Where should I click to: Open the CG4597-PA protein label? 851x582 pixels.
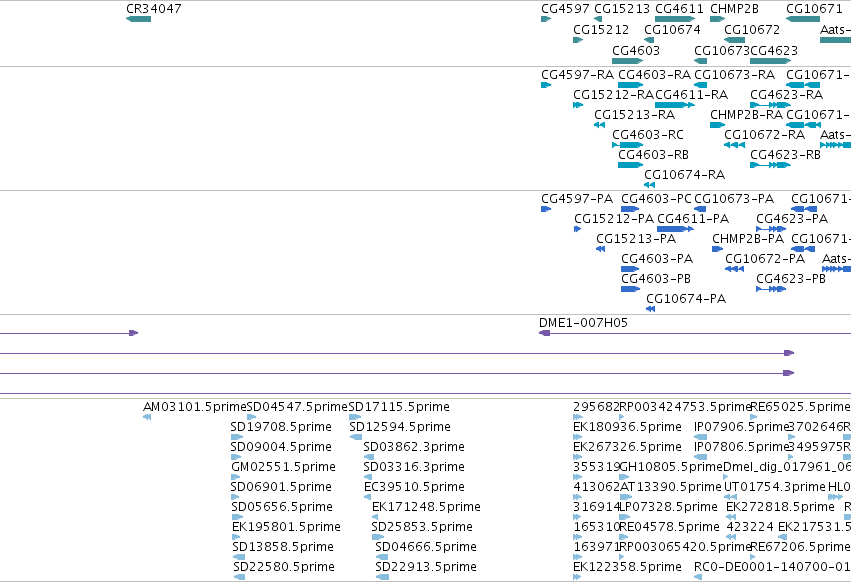click(577, 199)
